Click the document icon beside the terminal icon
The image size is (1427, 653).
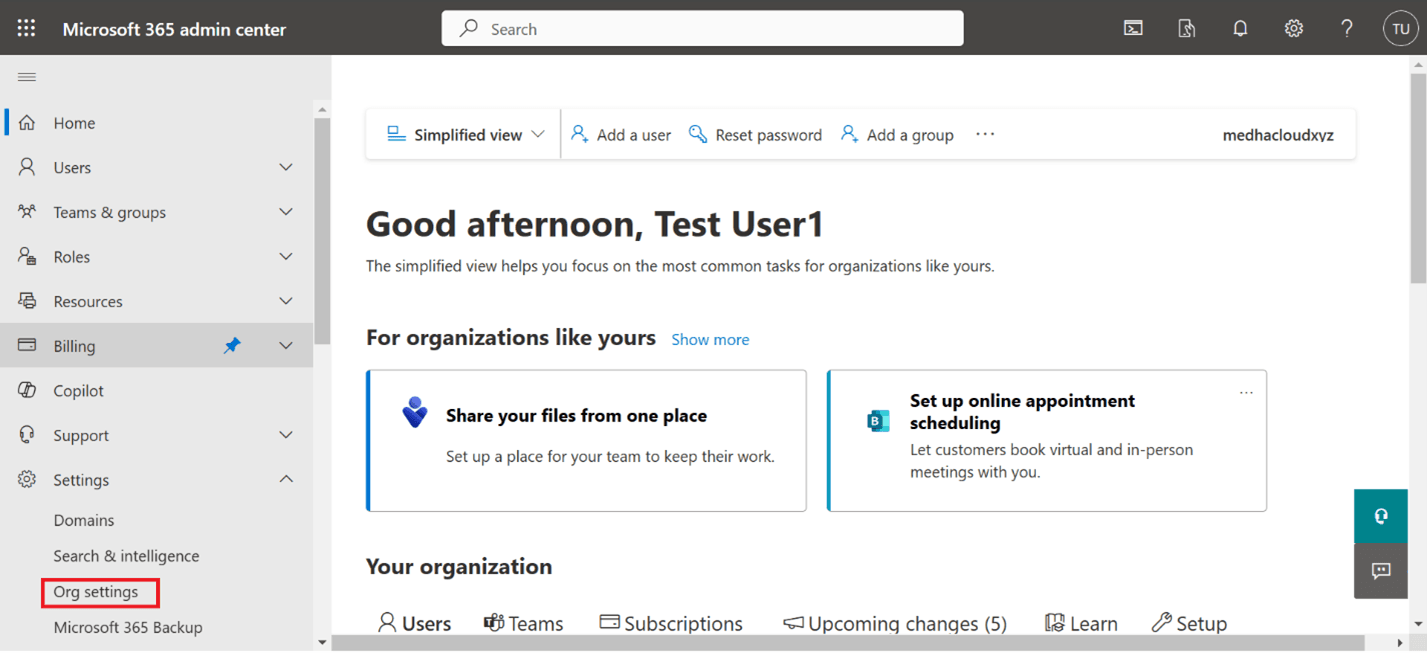1186,28
